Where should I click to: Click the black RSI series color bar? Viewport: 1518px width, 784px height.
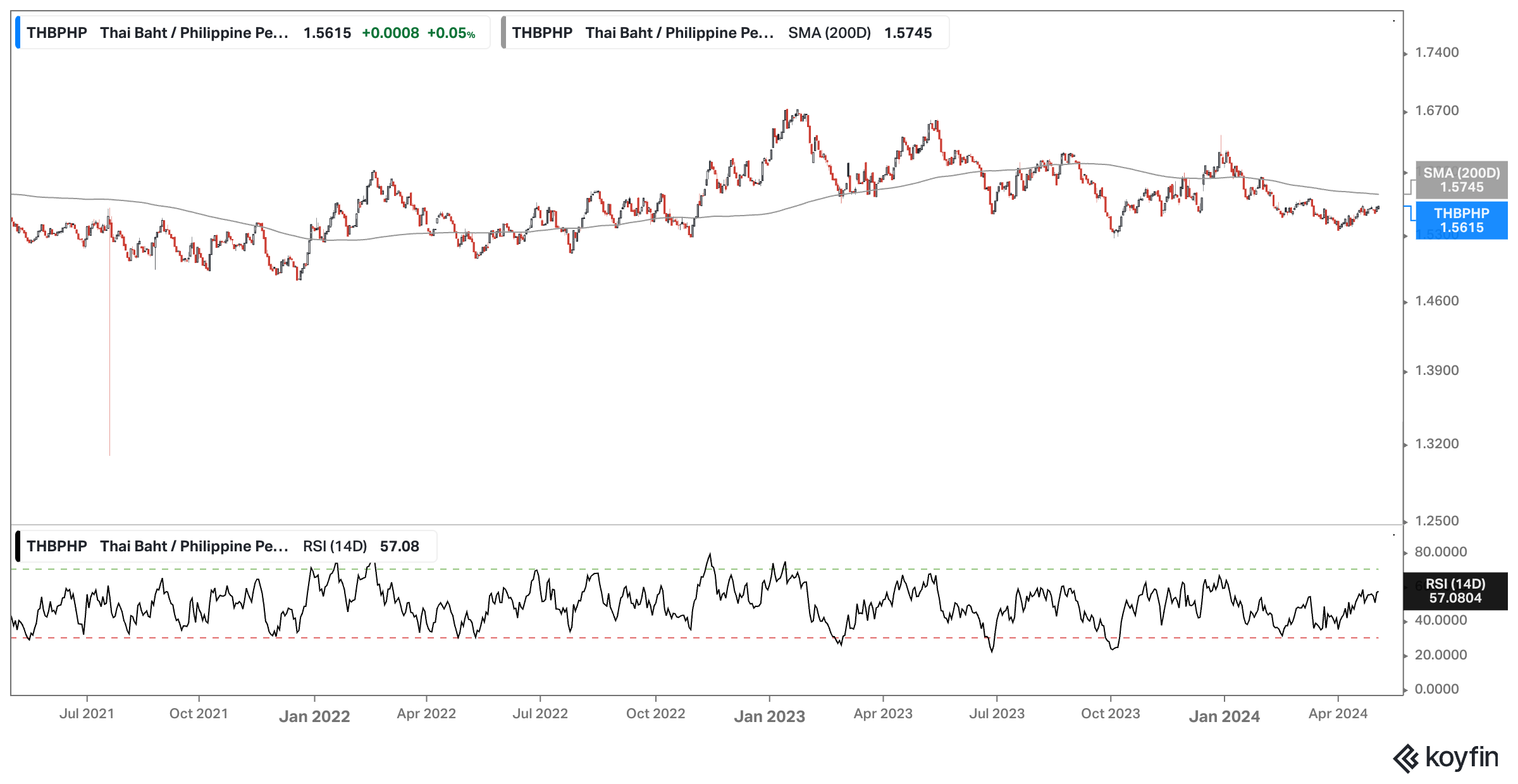click(x=18, y=546)
